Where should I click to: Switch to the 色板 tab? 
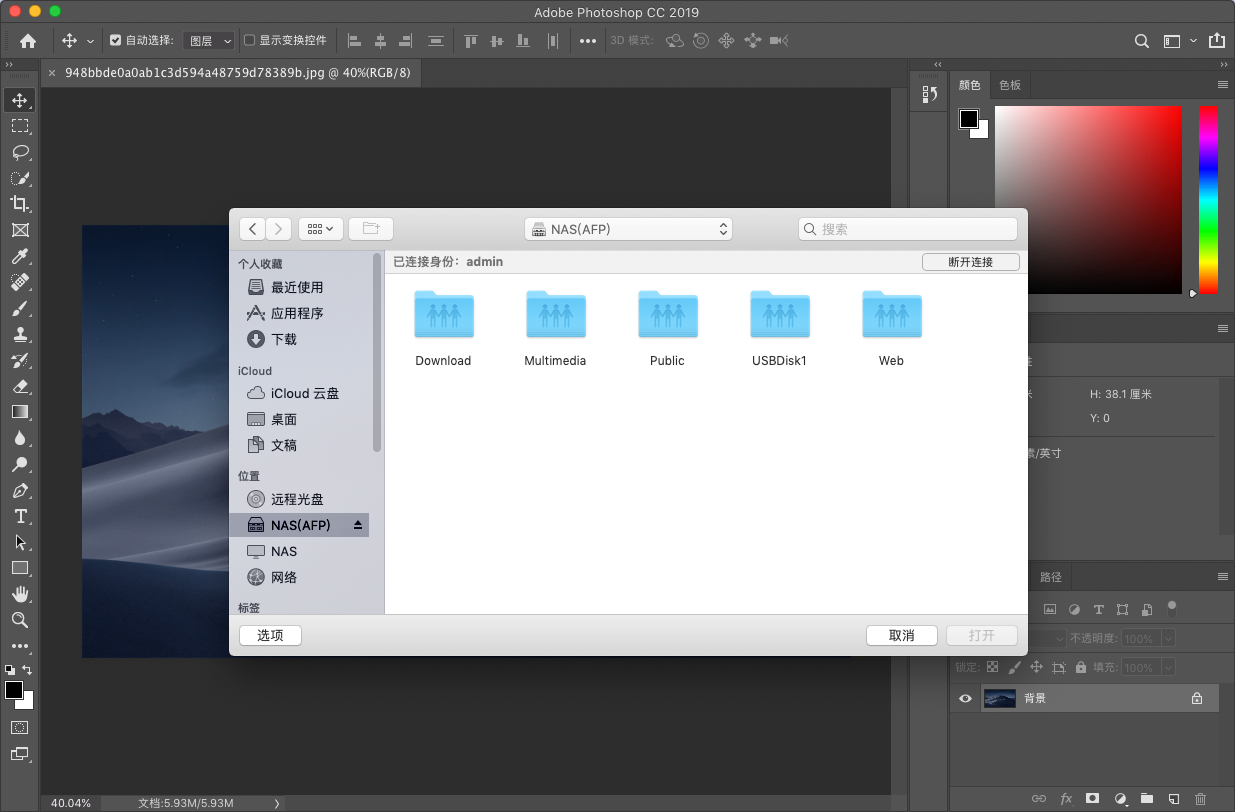coord(1009,84)
